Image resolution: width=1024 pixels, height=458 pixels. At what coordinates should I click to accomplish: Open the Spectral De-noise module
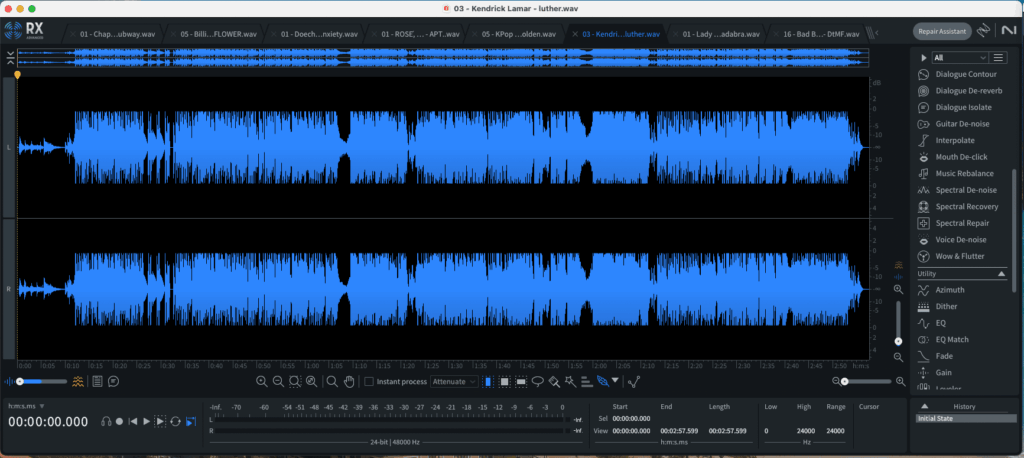coord(957,190)
